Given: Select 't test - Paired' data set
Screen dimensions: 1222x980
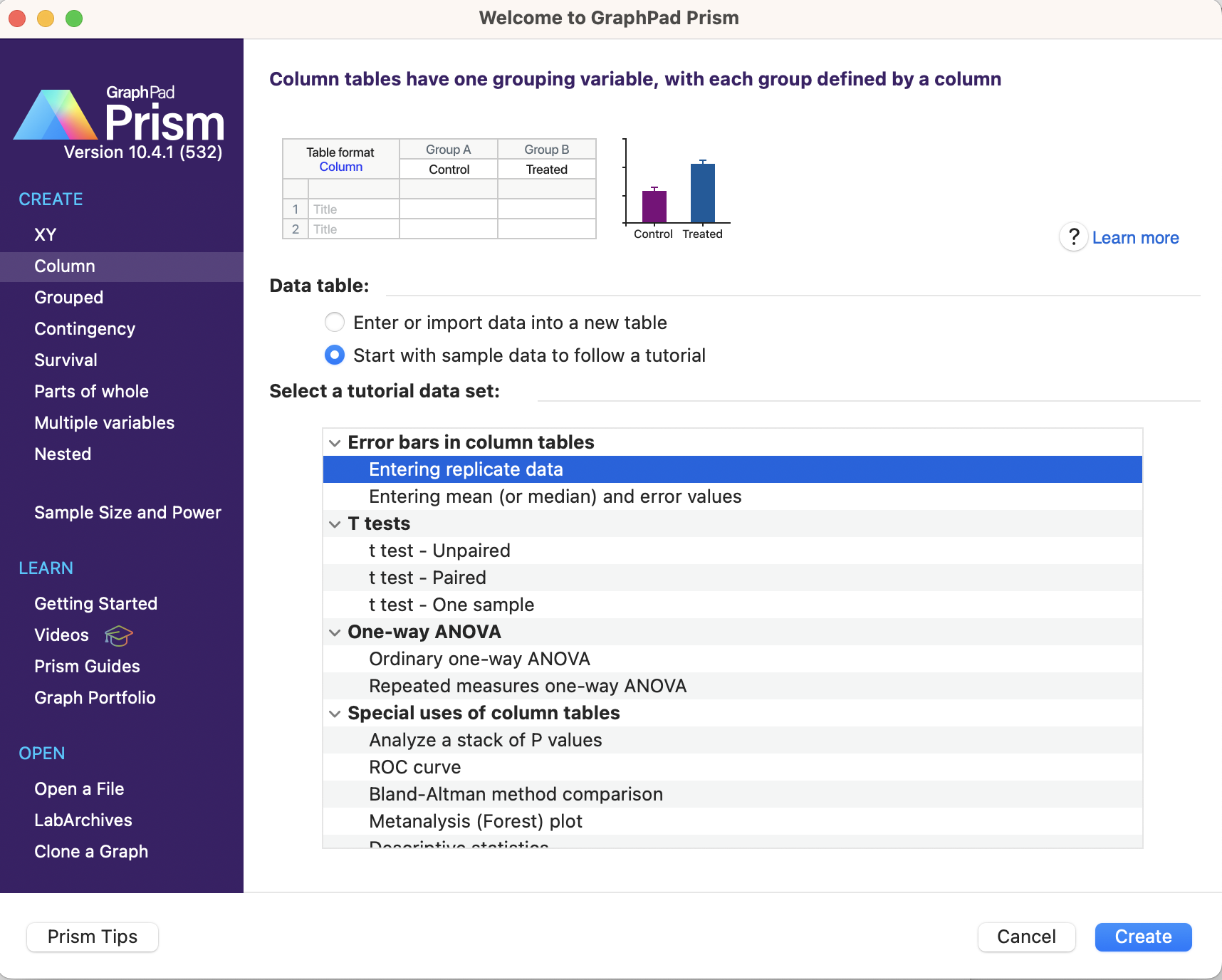Looking at the screenshot, I should pos(733,578).
